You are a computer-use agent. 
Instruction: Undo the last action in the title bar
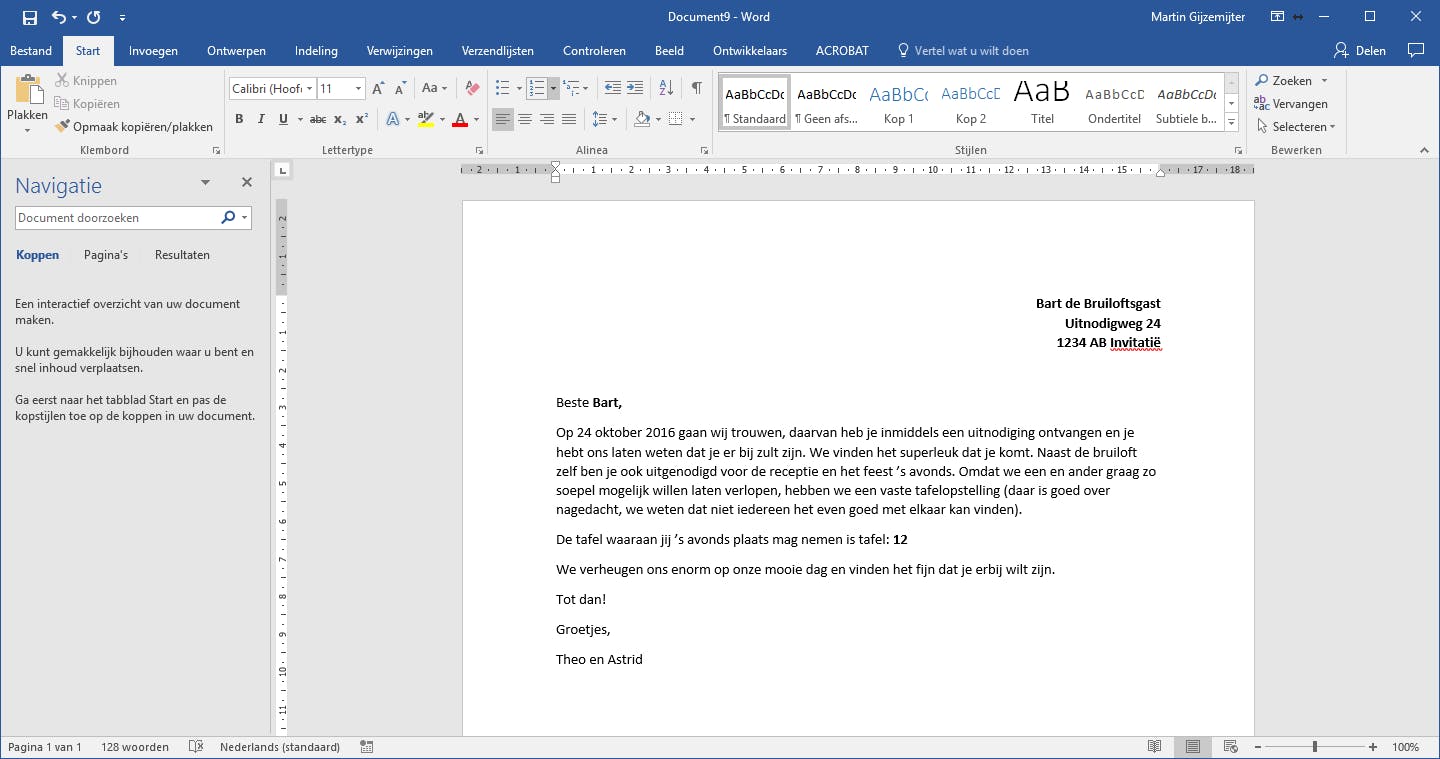coord(58,17)
